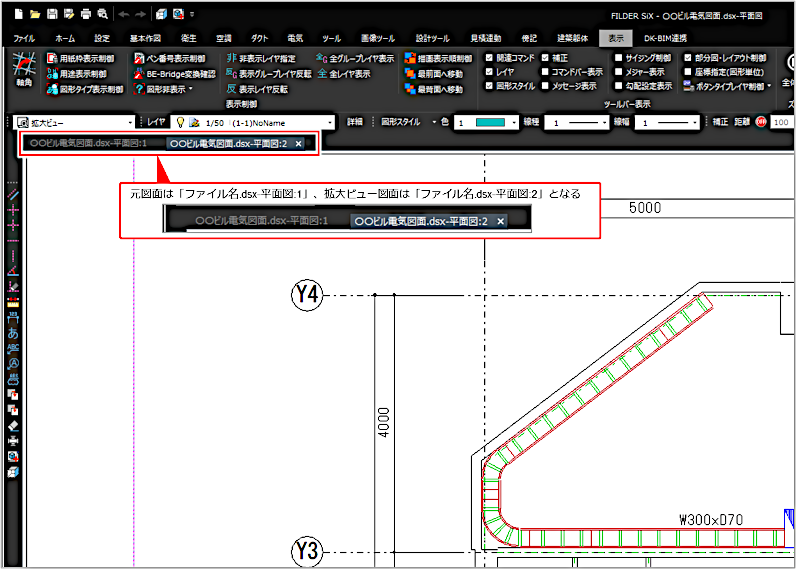The height and width of the screenshot is (569, 796).
Task: Click the 軸角 axis angle icon
Action: pyautogui.click(x=23, y=71)
